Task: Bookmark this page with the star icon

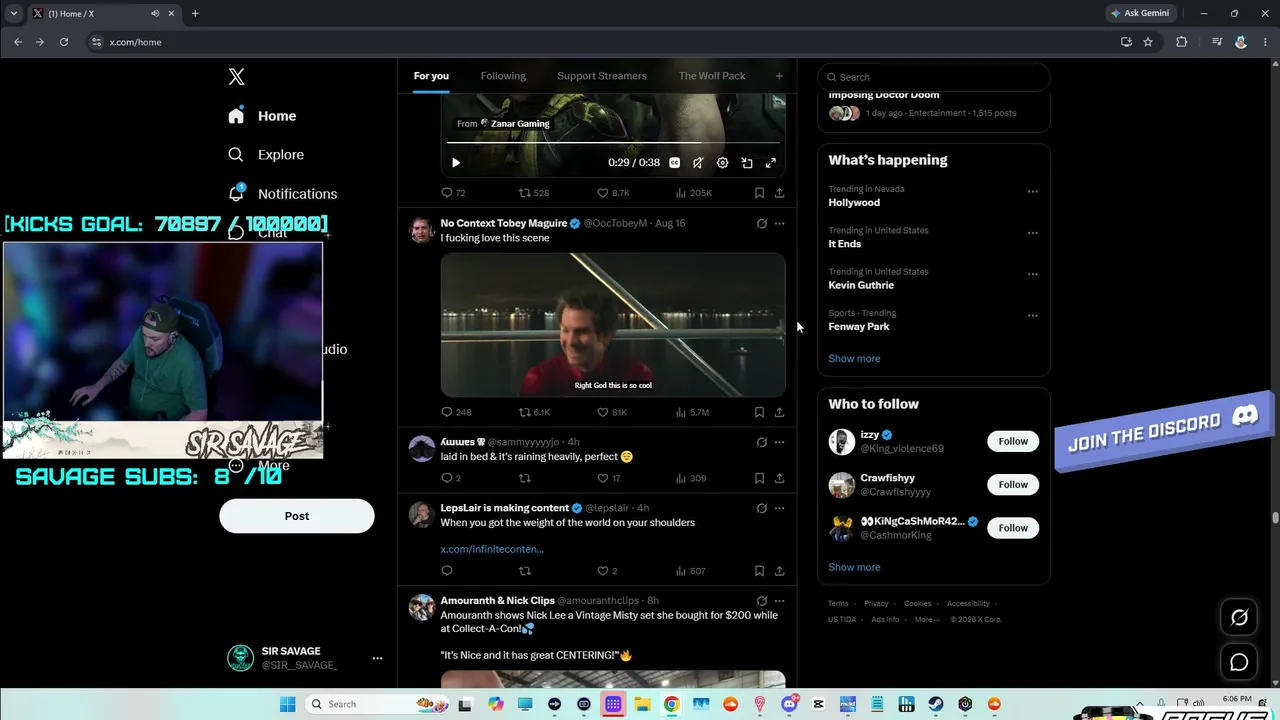Action: (x=1148, y=42)
